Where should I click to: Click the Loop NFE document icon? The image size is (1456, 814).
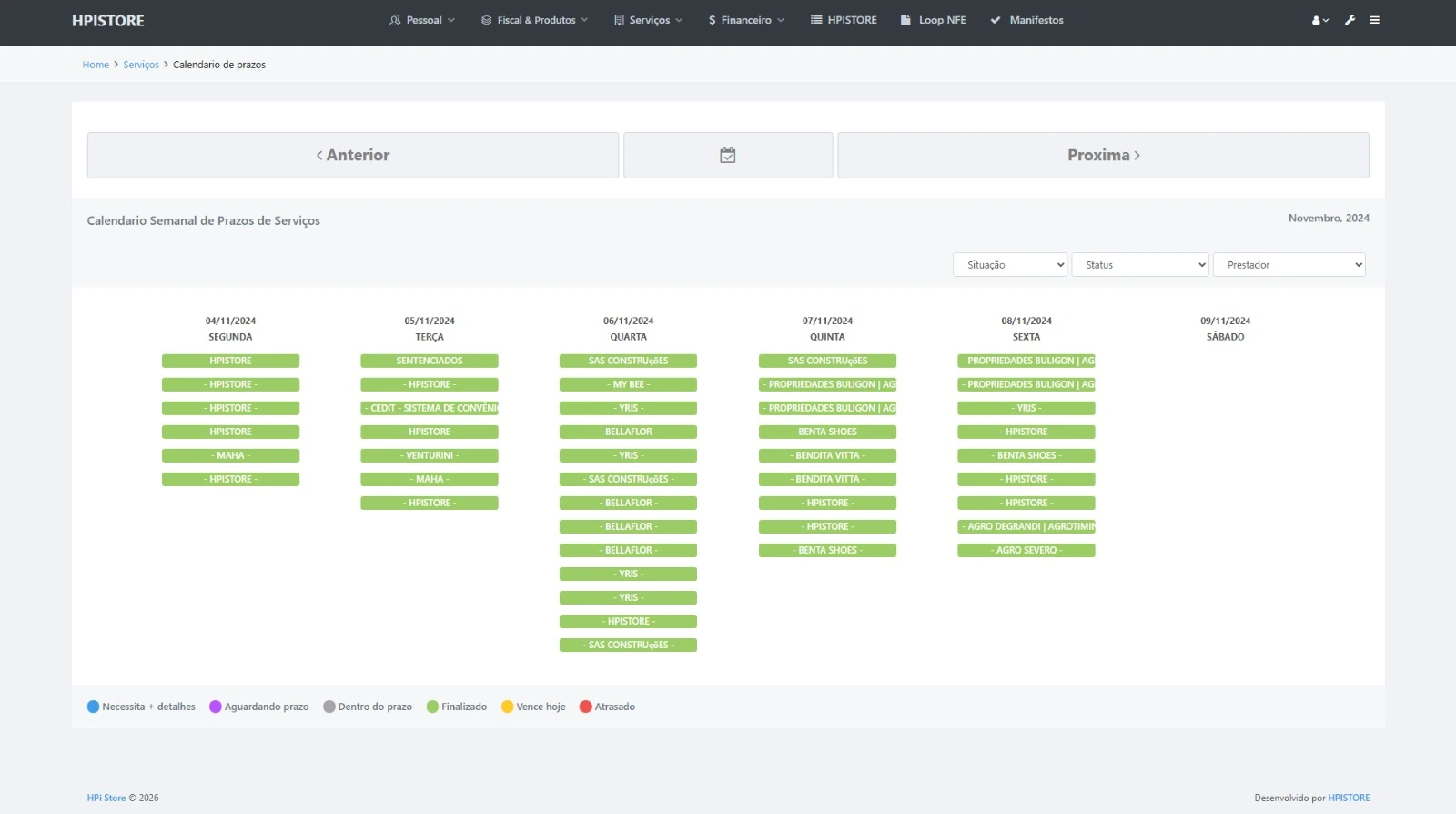coord(905,20)
